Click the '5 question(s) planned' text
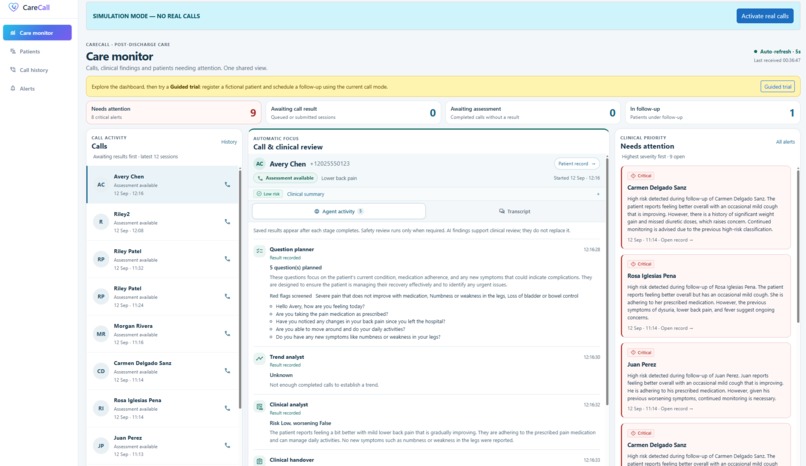The height and width of the screenshot is (466, 806). point(296,268)
